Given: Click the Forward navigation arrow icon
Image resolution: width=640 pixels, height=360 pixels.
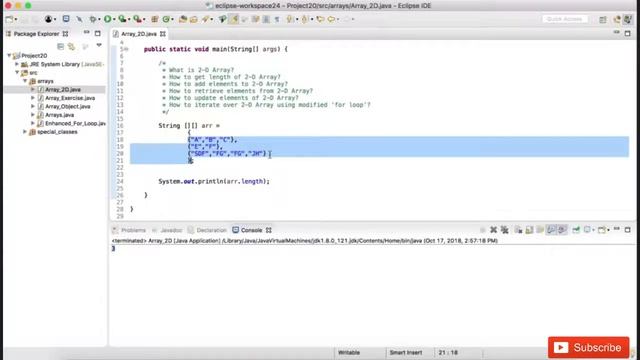Looking at the screenshot, I should click(347, 19).
